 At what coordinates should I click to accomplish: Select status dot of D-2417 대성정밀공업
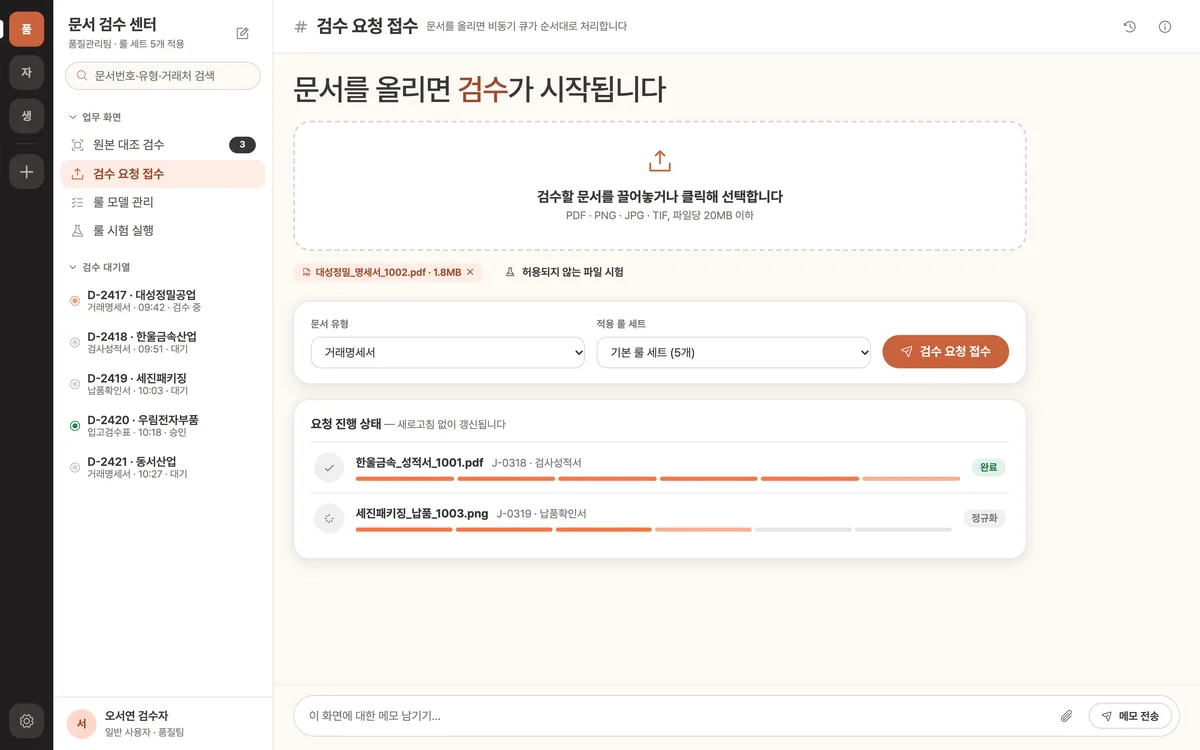coord(75,301)
